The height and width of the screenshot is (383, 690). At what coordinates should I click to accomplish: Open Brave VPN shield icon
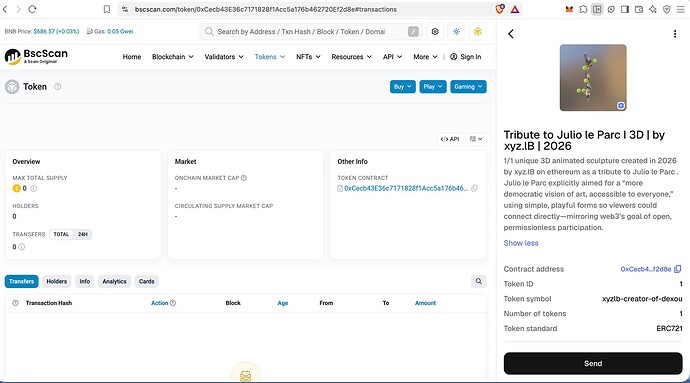click(667, 9)
